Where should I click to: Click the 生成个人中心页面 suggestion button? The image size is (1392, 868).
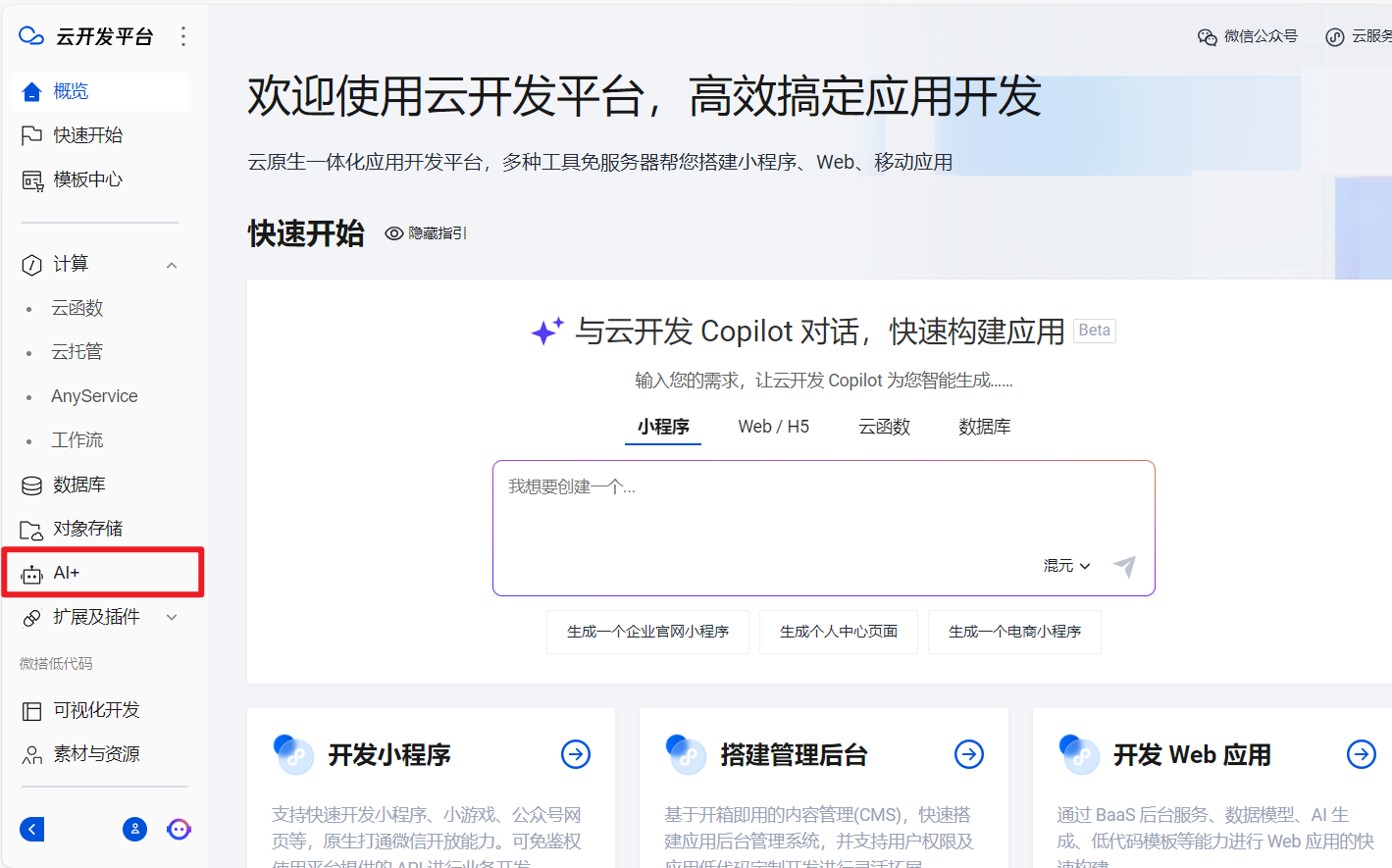point(839,632)
